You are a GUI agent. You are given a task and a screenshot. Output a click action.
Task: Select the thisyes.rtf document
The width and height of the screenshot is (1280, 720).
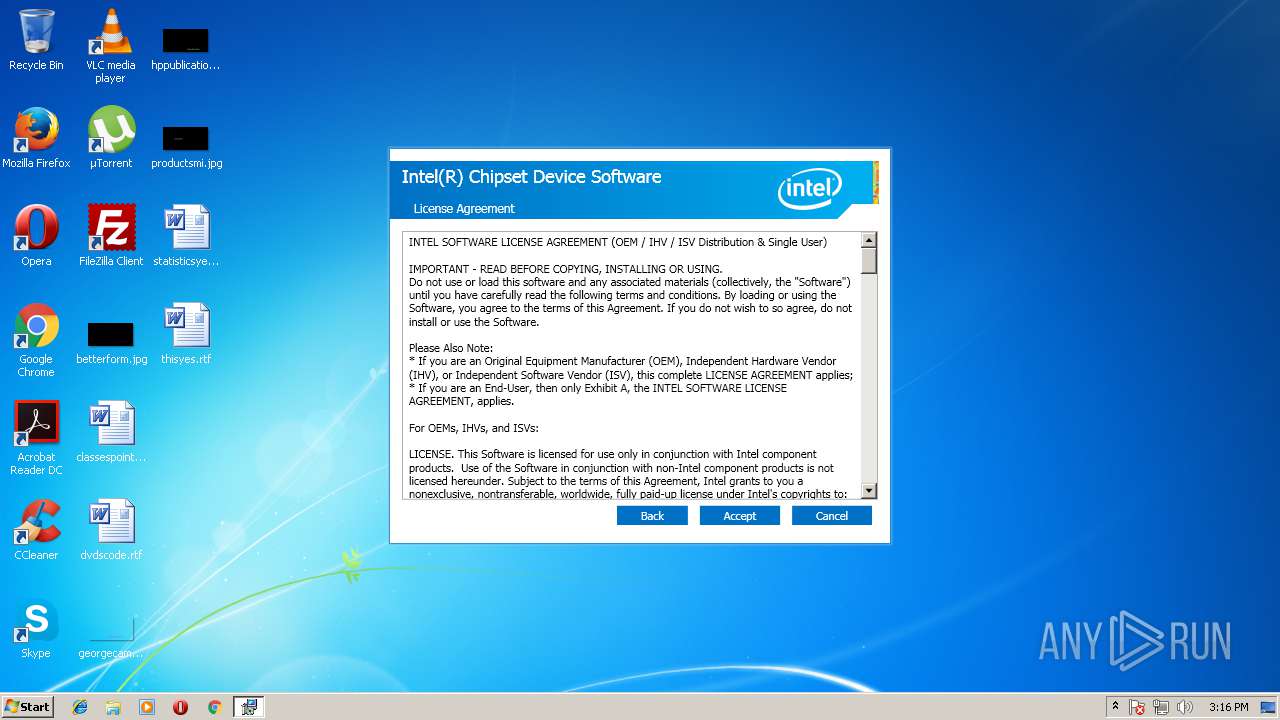tap(186, 334)
